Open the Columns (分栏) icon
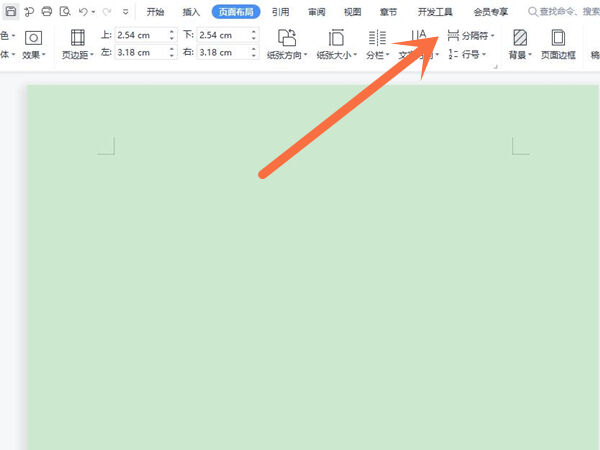This screenshot has width=600, height=450. (x=377, y=39)
